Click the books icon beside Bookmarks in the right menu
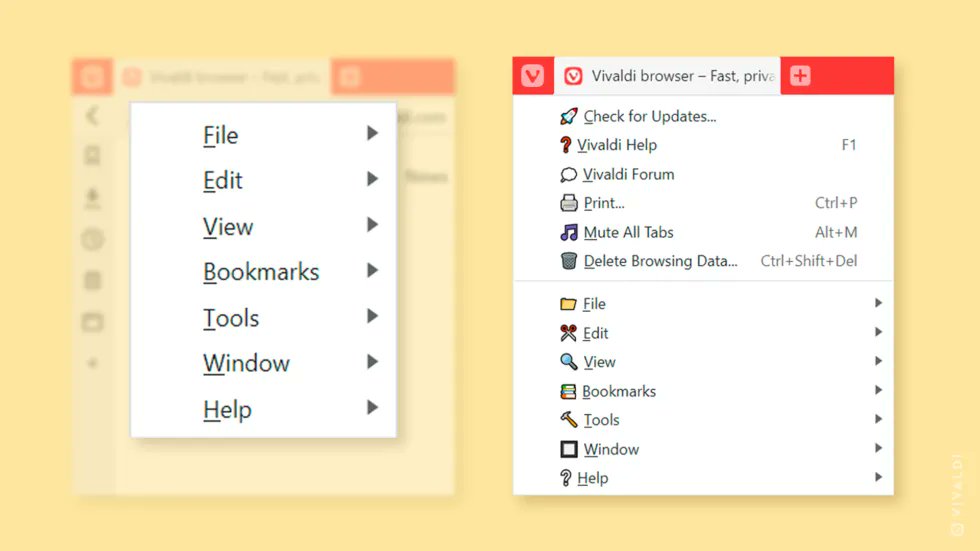The width and height of the screenshot is (980, 551). [x=568, y=391]
